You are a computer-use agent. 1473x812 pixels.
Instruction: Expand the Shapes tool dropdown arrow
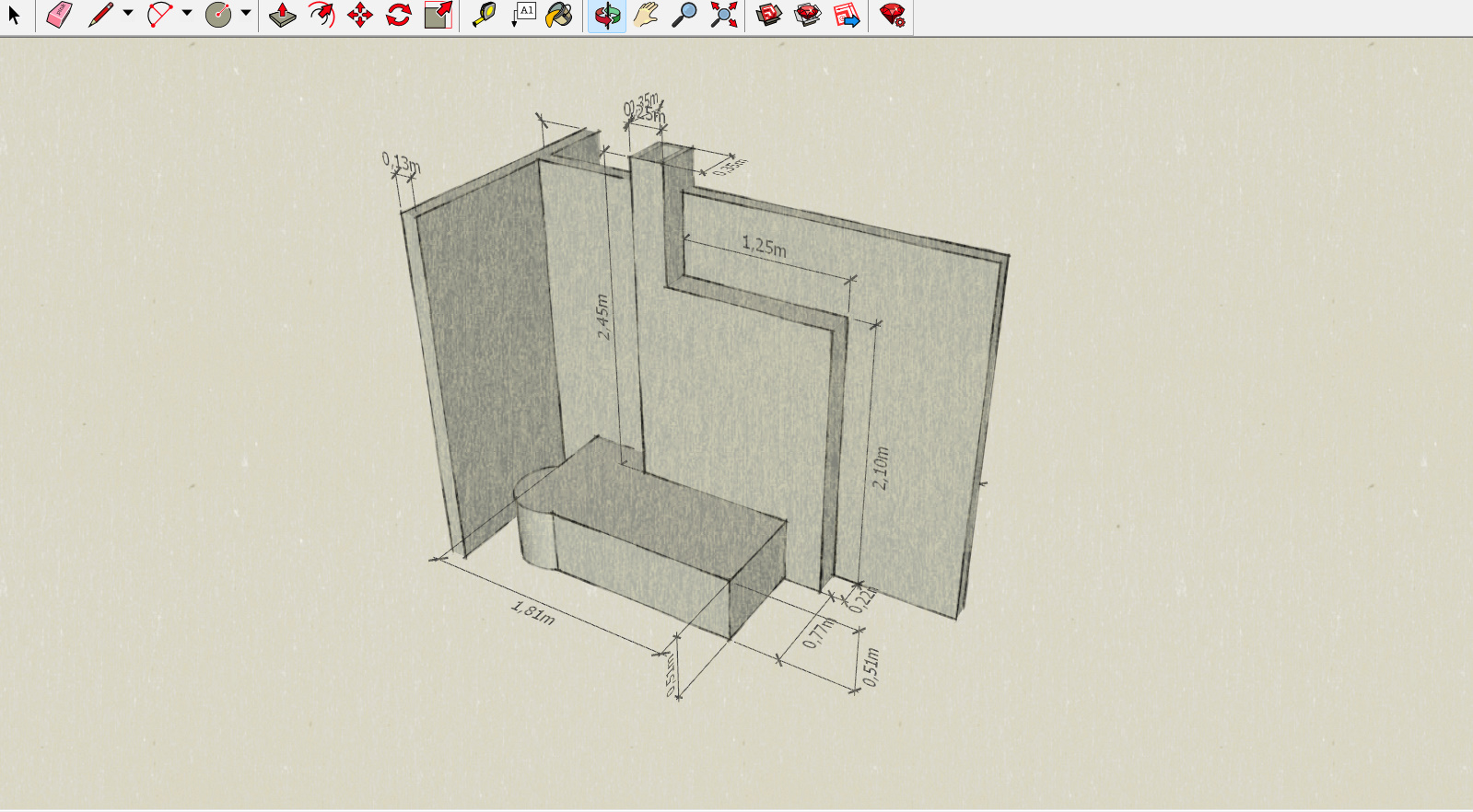[x=246, y=14]
